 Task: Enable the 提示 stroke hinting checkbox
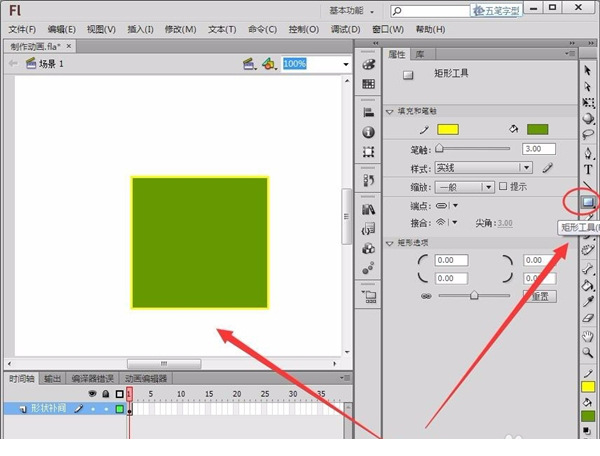click(x=503, y=186)
